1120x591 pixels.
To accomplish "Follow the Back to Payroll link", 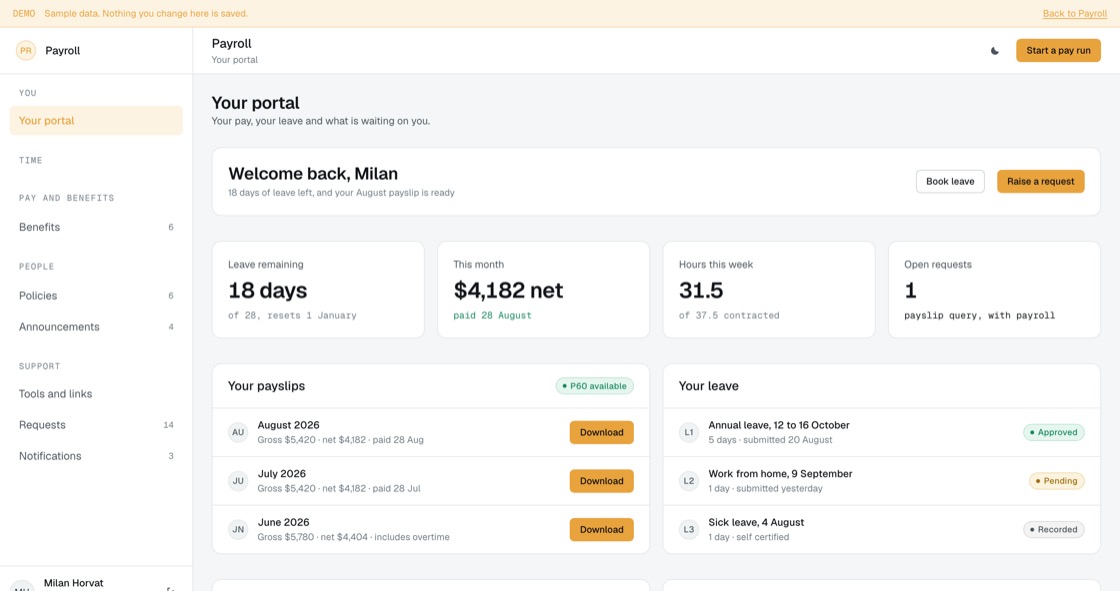I will coord(1074,14).
